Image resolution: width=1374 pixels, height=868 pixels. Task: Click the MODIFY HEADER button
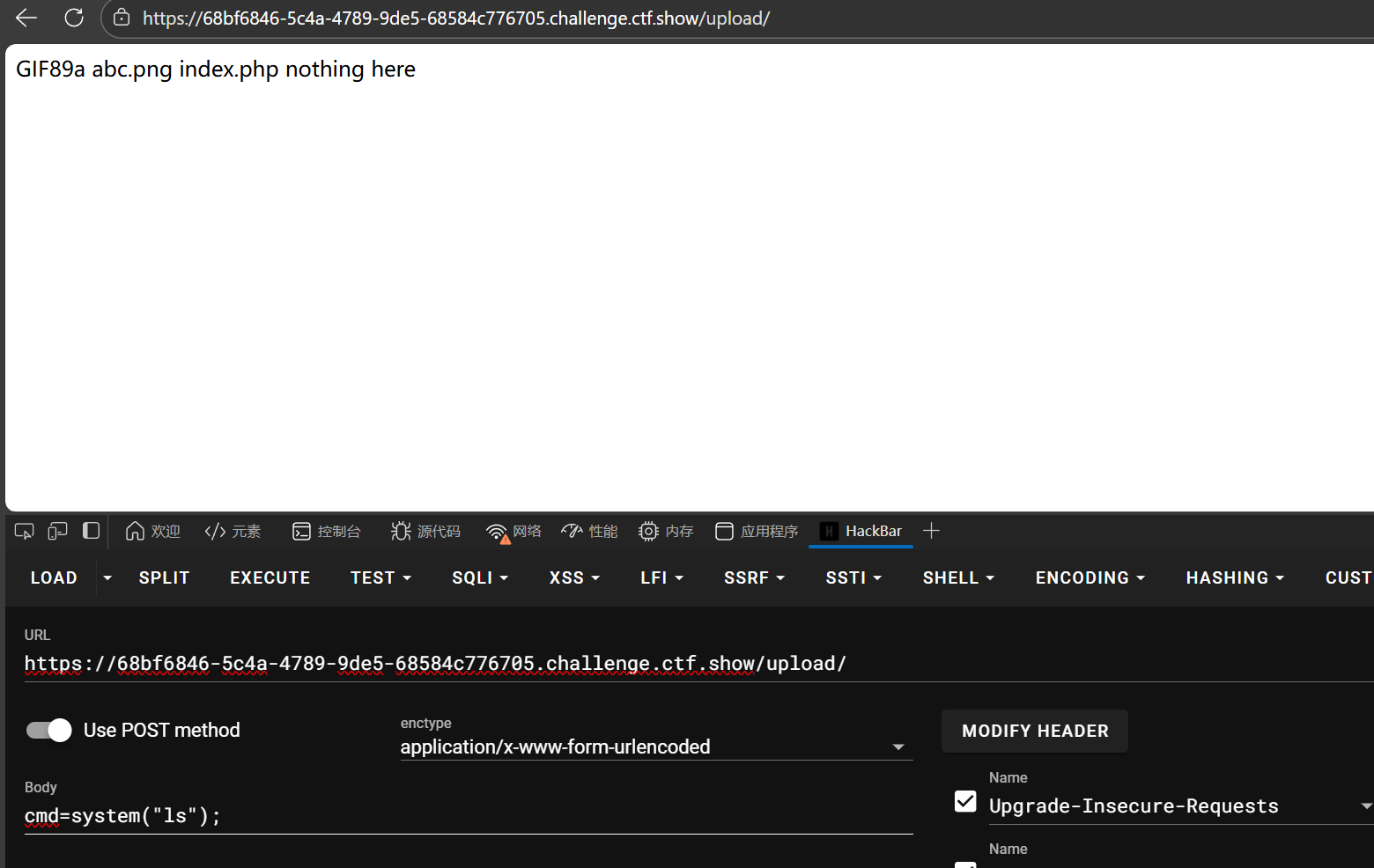[1034, 731]
